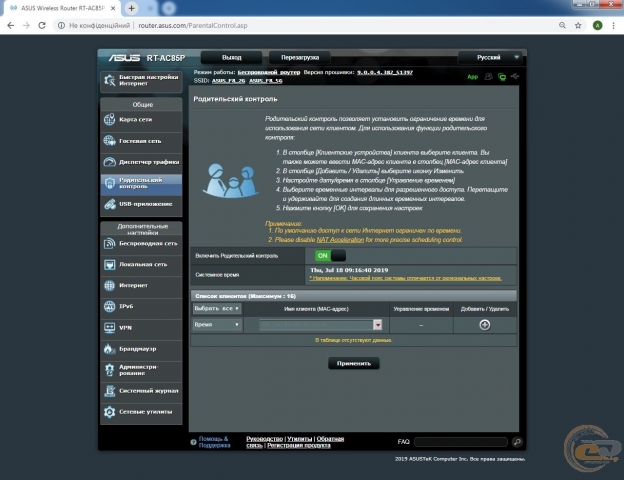Open Гостевая сеть section
This screenshot has width=624, height=480.
141,140
